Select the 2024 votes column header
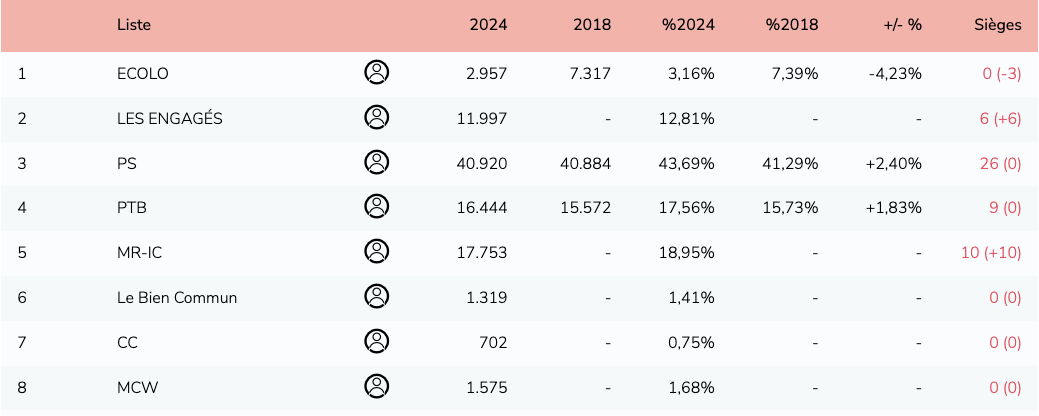The image size is (1039, 416). (x=488, y=25)
